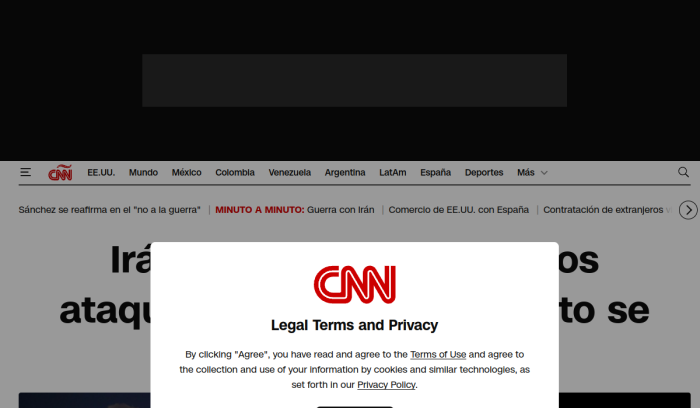The width and height of the screenshot is (700, 408).
Task: Open the Privacy Policy link
Action: (x=386, y=385)
